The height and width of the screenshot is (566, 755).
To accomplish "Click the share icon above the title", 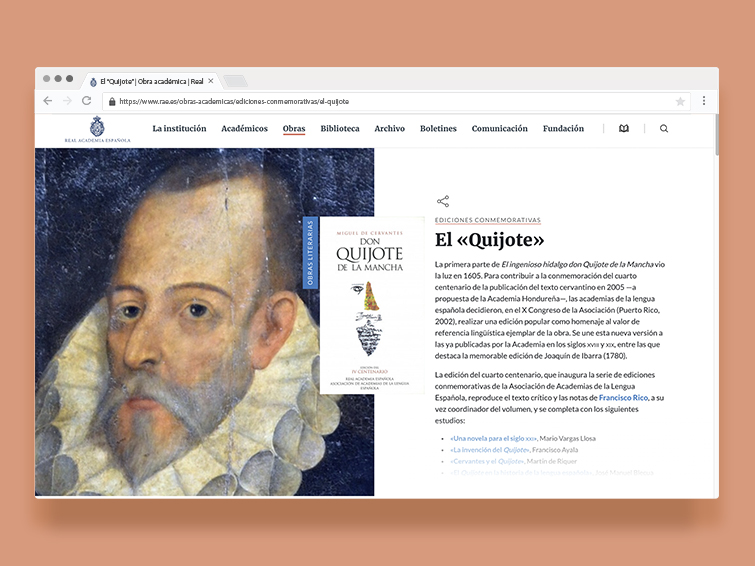I will [x=443, y=201].
